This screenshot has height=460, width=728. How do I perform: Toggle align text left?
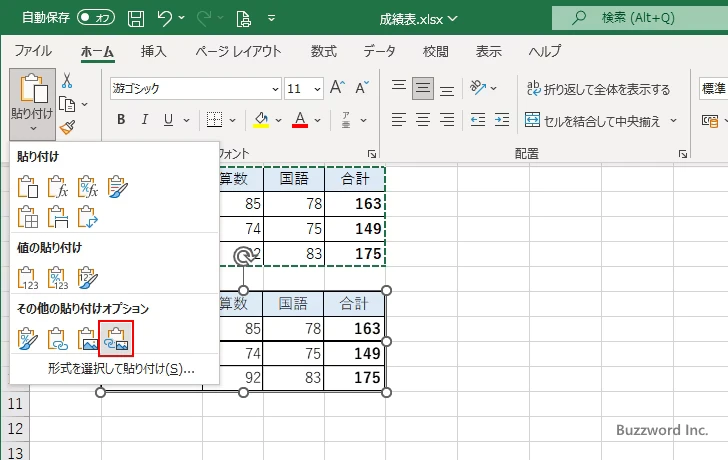(x=398, y=120)
